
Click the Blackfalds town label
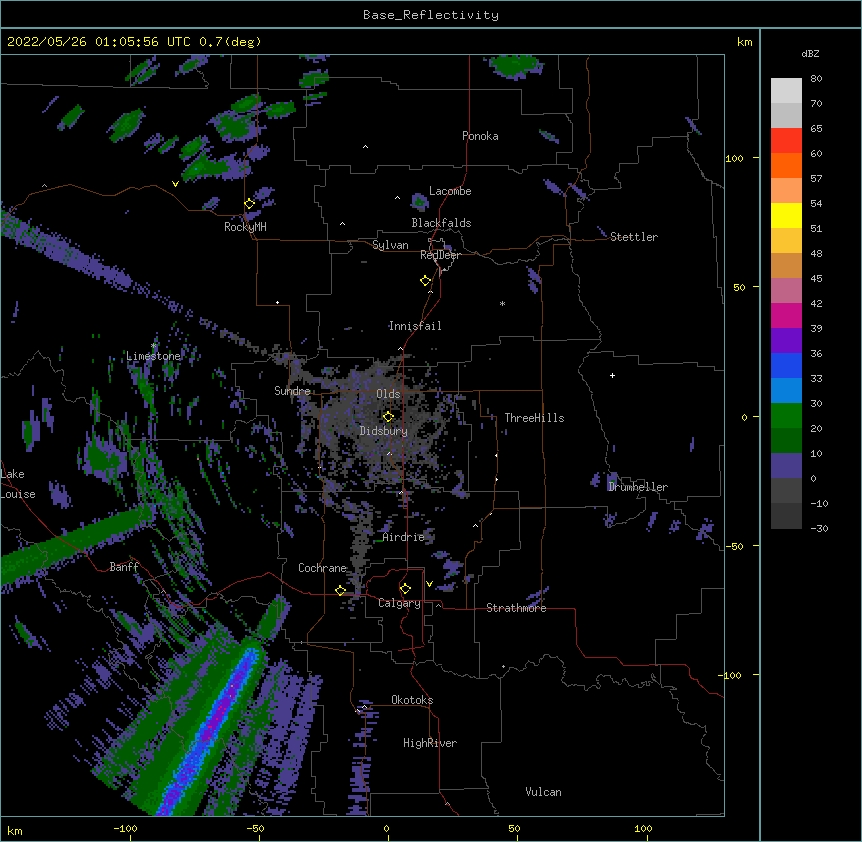[x=441, y=223]
